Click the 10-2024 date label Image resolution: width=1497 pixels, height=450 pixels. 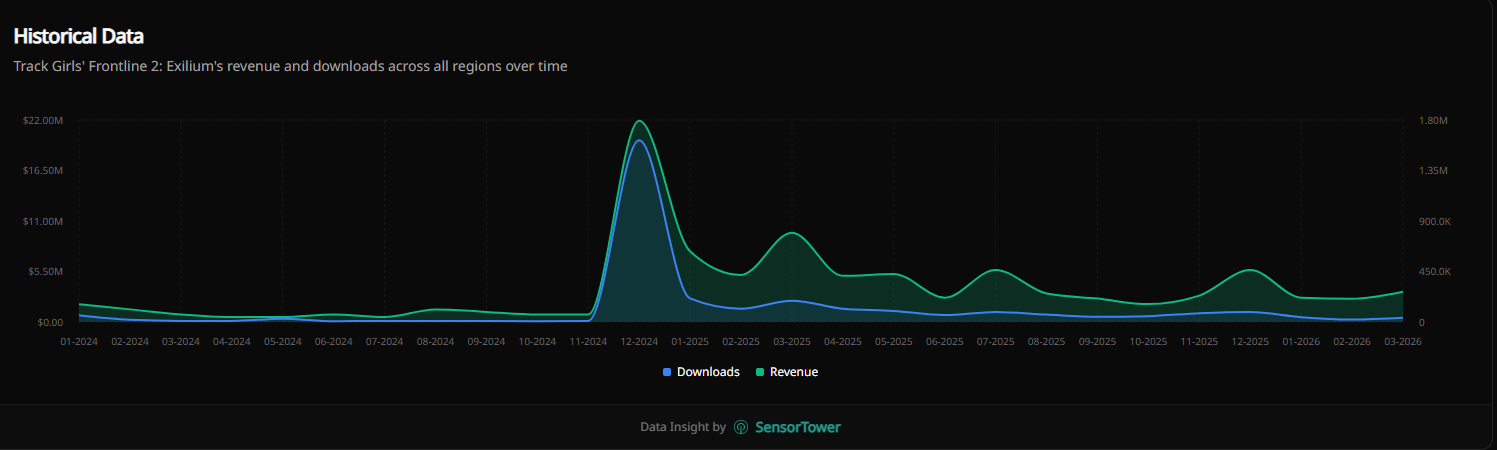point(538,342)
